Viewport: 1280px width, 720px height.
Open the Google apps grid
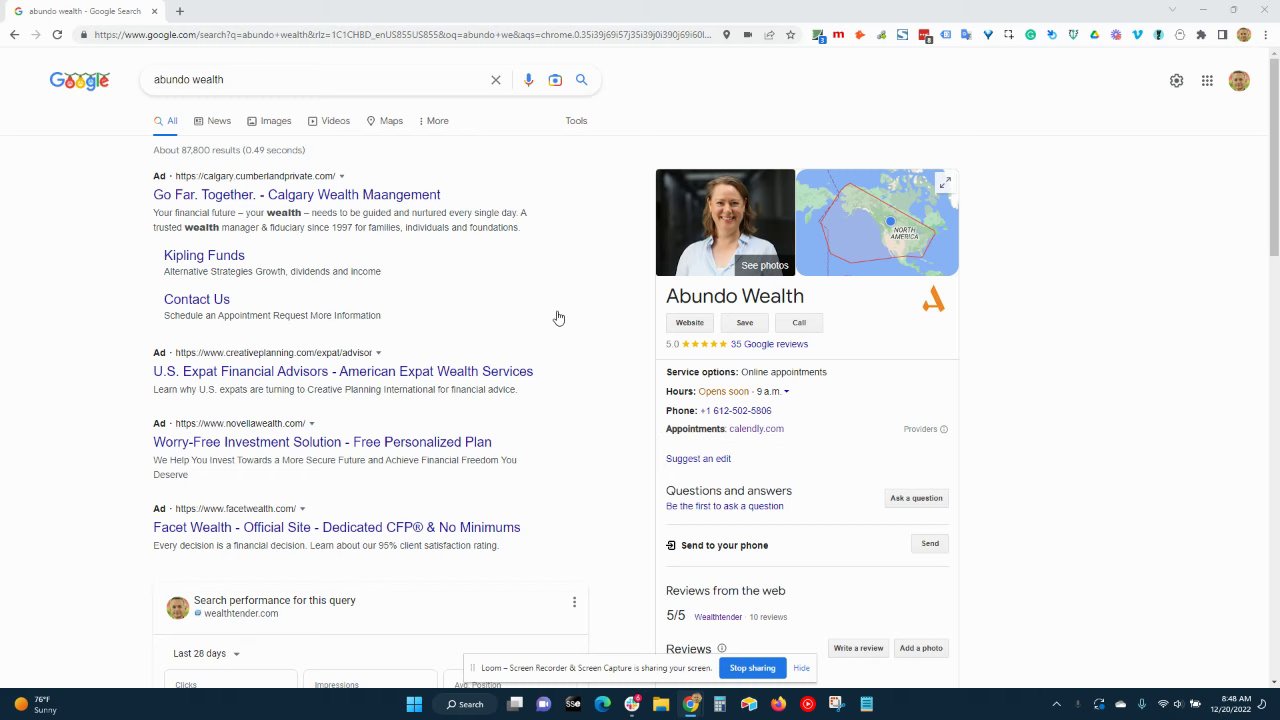coord(1207,81)
